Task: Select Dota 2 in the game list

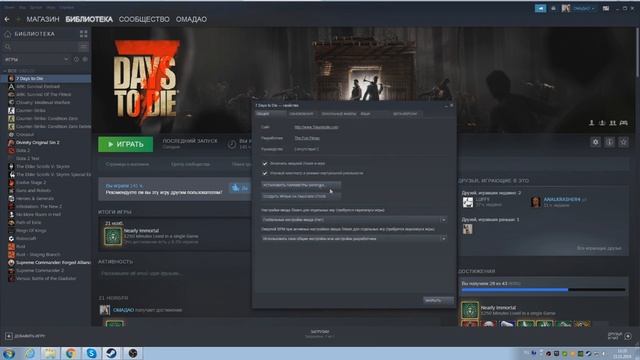Action: (23, 151)
